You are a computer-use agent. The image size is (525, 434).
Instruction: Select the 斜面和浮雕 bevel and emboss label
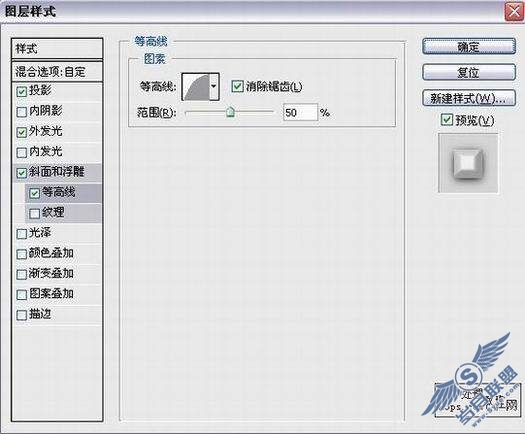point(57,172)
